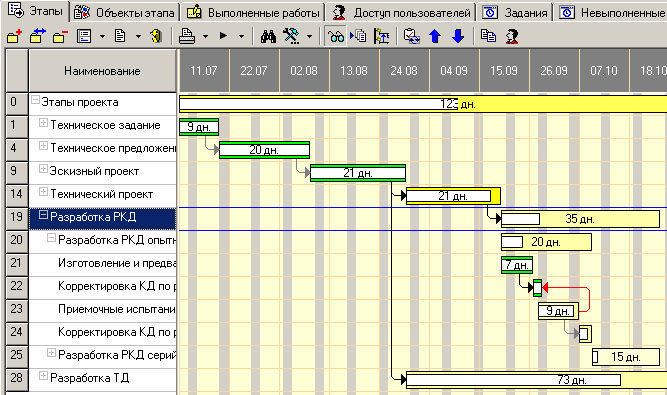Click the folder with red minus icon
The height and width of the screenshot is (395, 667).
tap(60, 37)
